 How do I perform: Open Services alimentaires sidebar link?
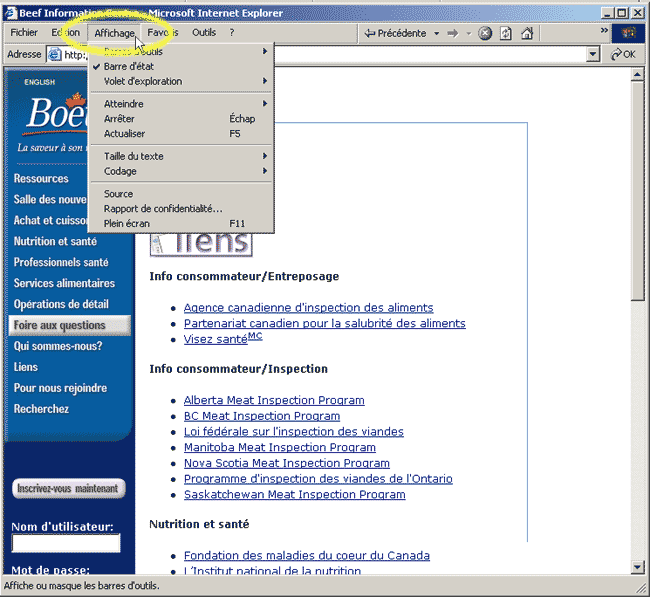tap(64, 283)
